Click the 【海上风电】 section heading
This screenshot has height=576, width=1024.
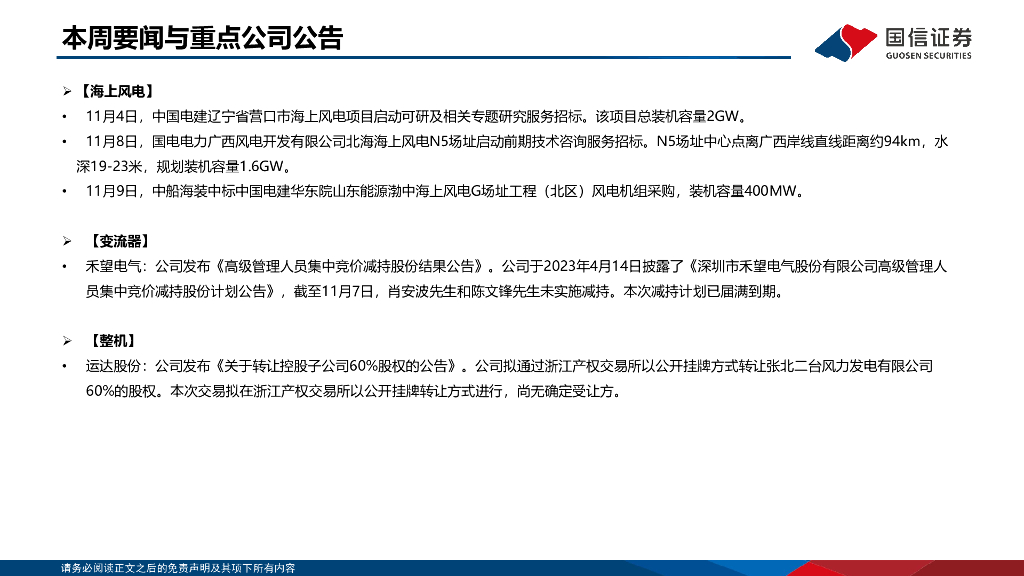coord(116,91)
